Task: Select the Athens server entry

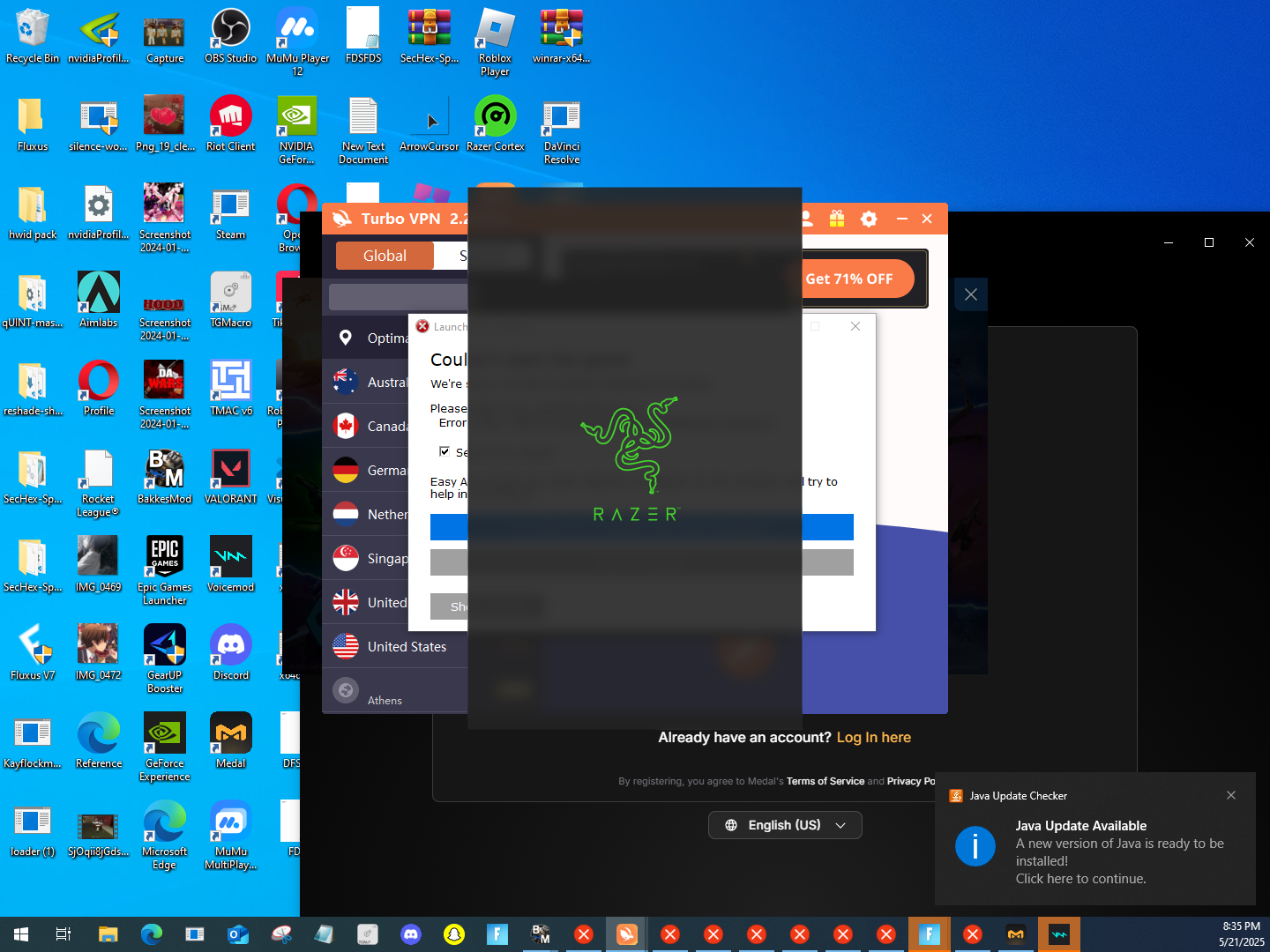Action: 395,691
